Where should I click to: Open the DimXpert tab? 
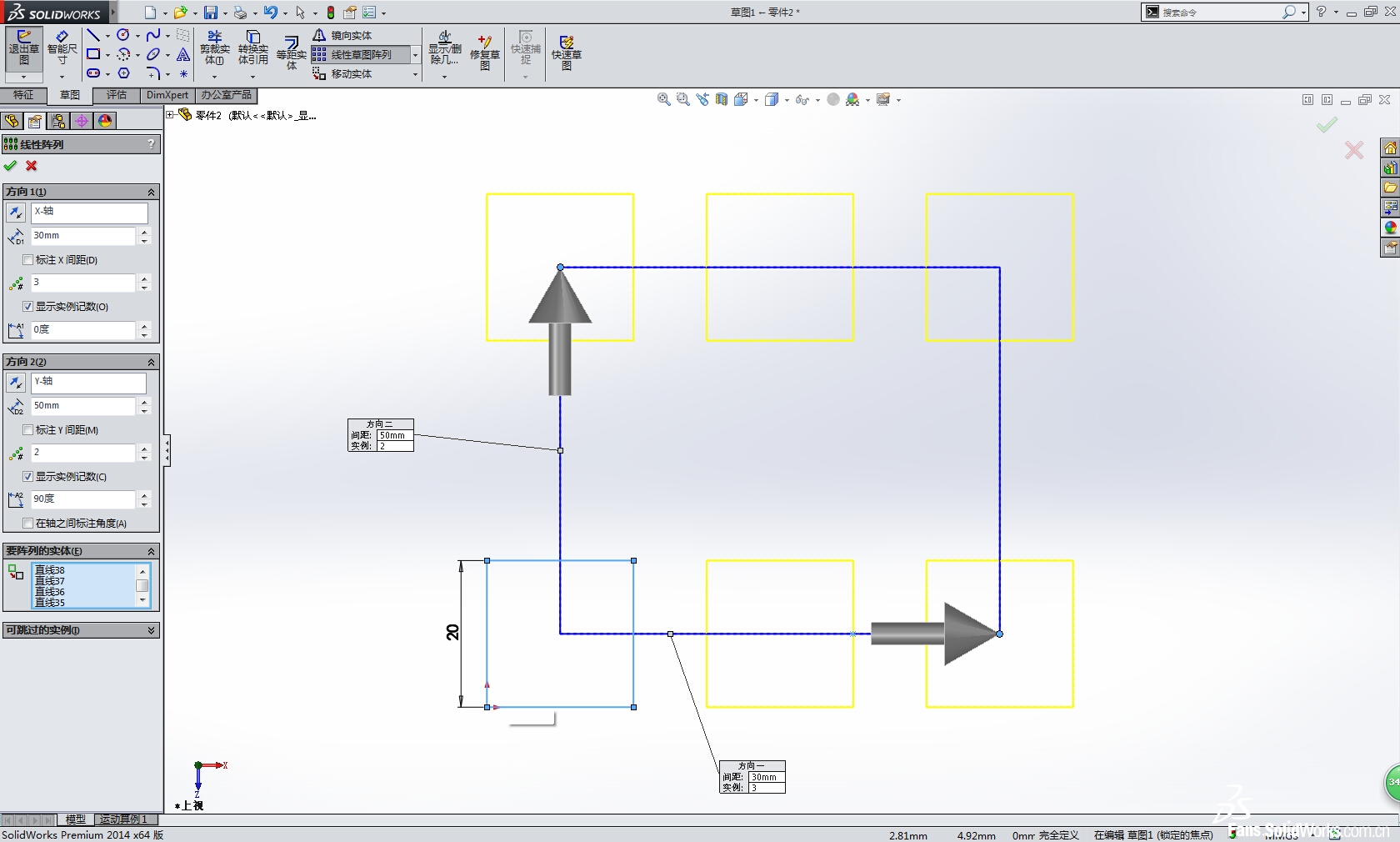[x=167, y=95]
